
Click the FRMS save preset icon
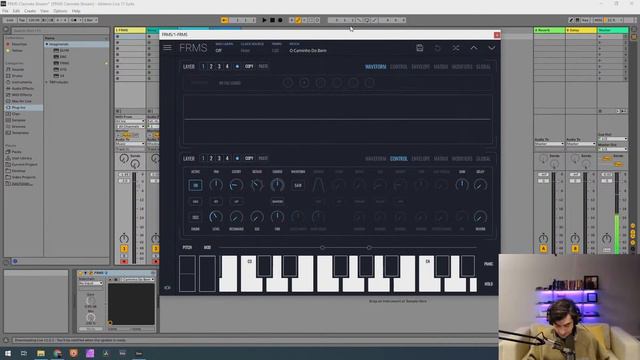[420, 48]
